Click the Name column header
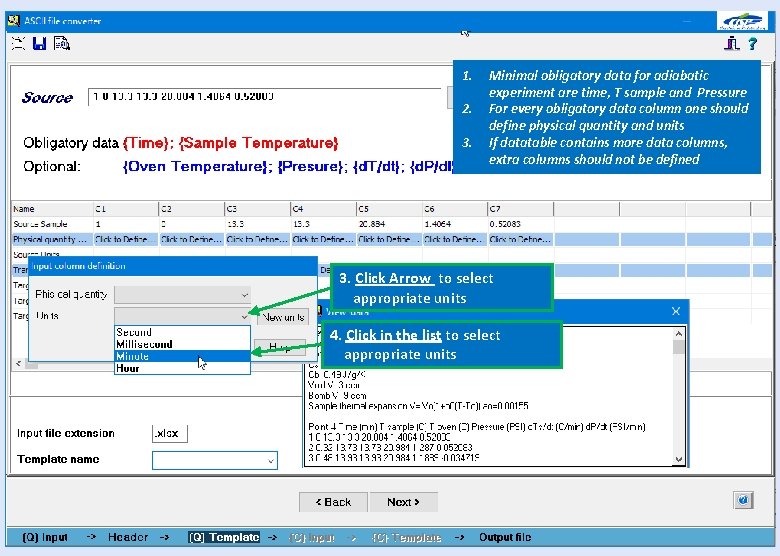 52,209
